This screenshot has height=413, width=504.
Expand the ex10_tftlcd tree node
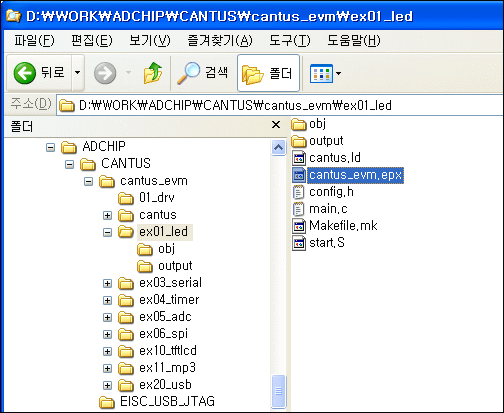(107, 351)
